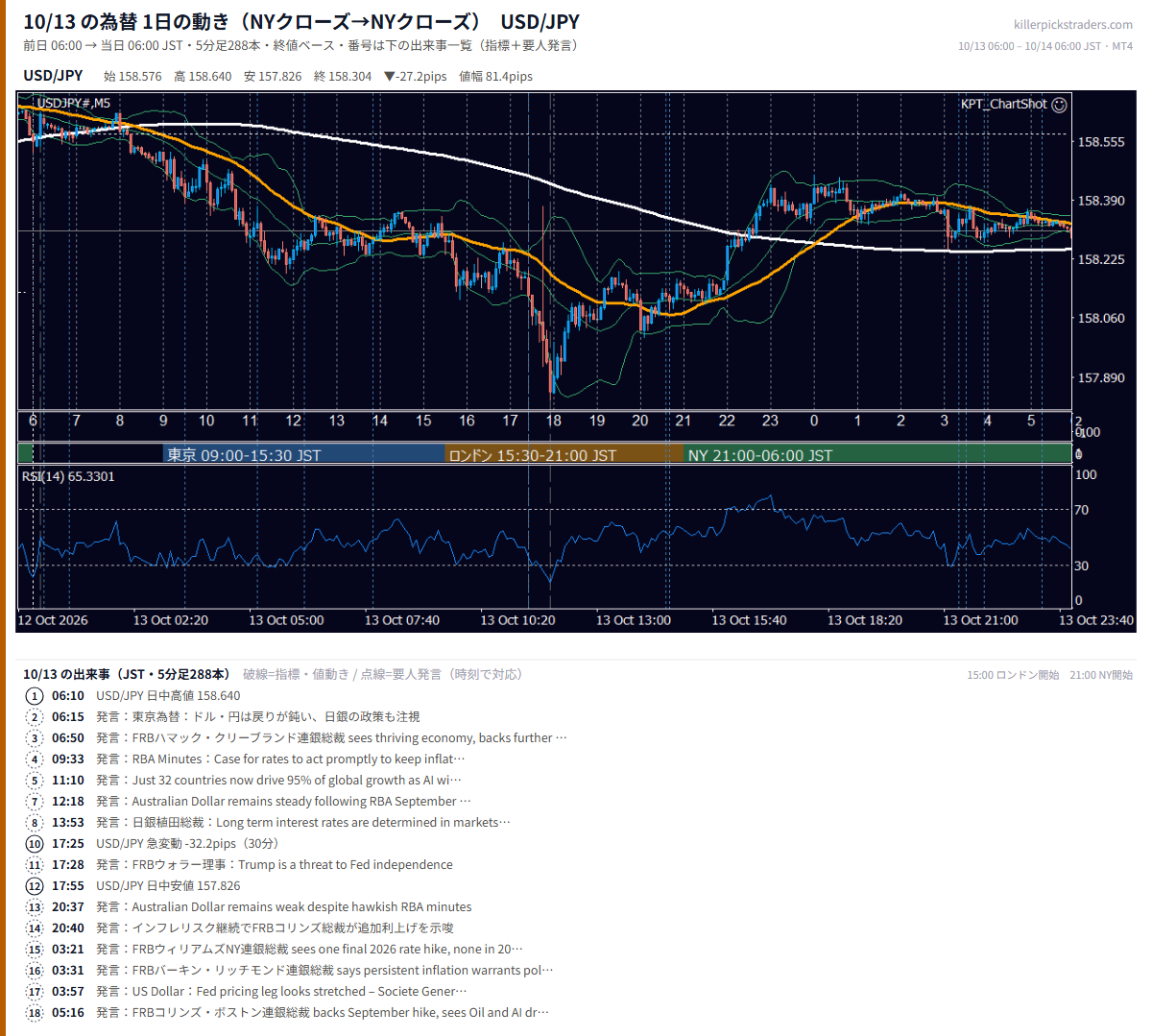Viewport: 1152px width, 1036px height.
Task: Click the 高 158.640 high value
Action: (203, 77)
